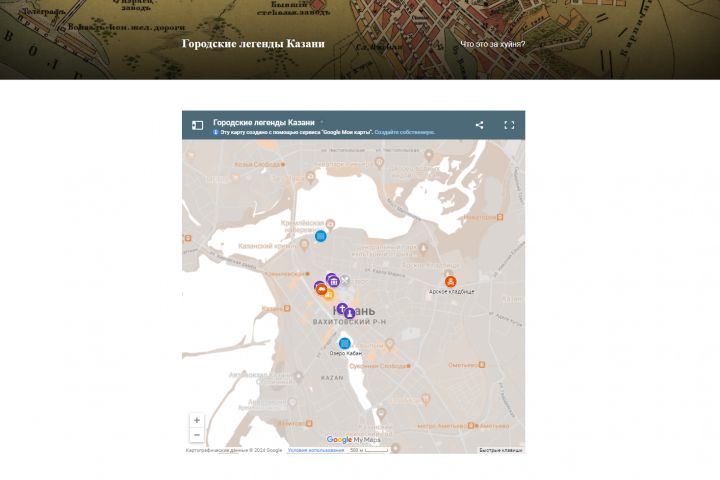
Task: Select orange marker at Арское кладбище
Action: point(450,281)
